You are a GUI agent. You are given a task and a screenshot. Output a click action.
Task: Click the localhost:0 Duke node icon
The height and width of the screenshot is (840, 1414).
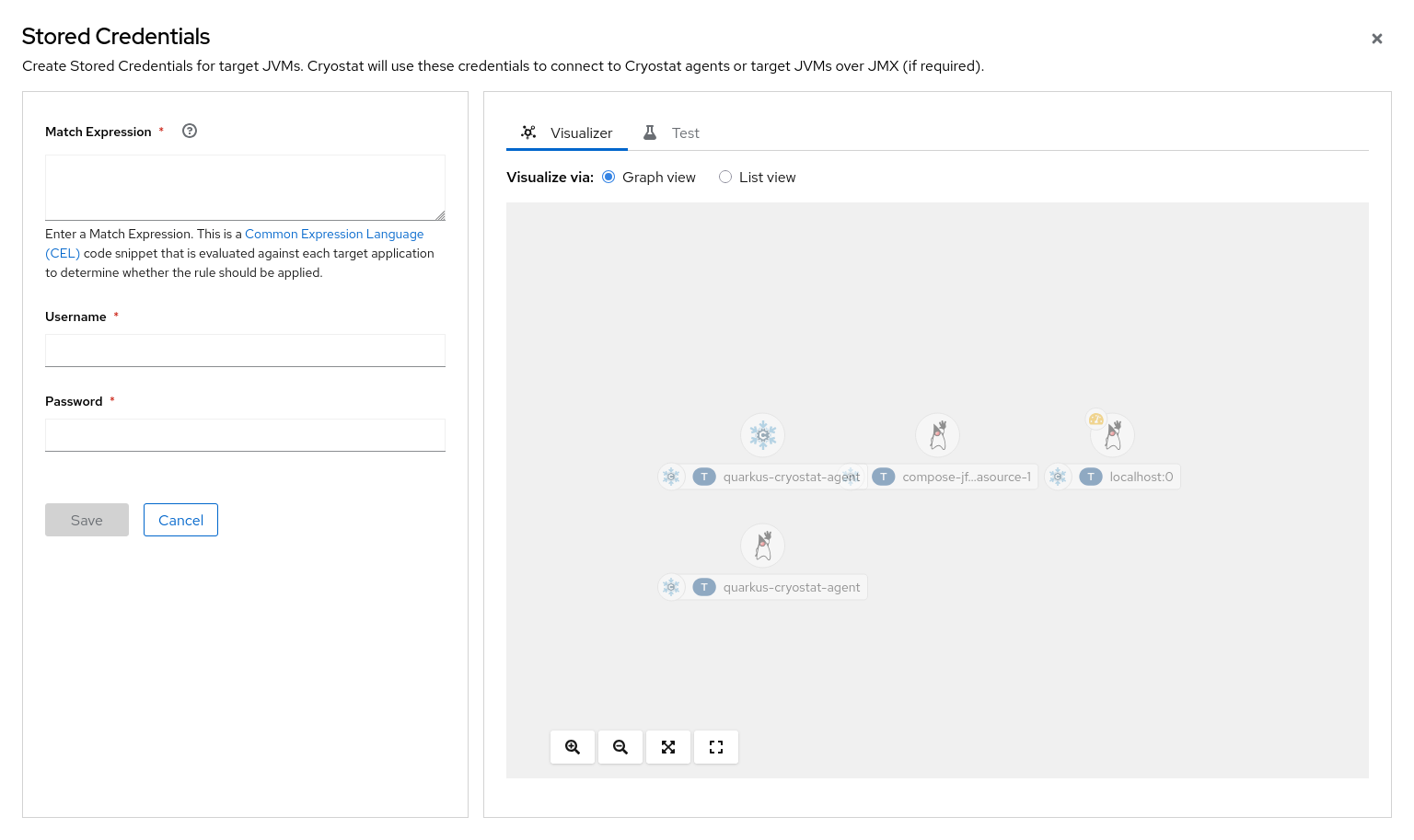tap(1114, 437)
